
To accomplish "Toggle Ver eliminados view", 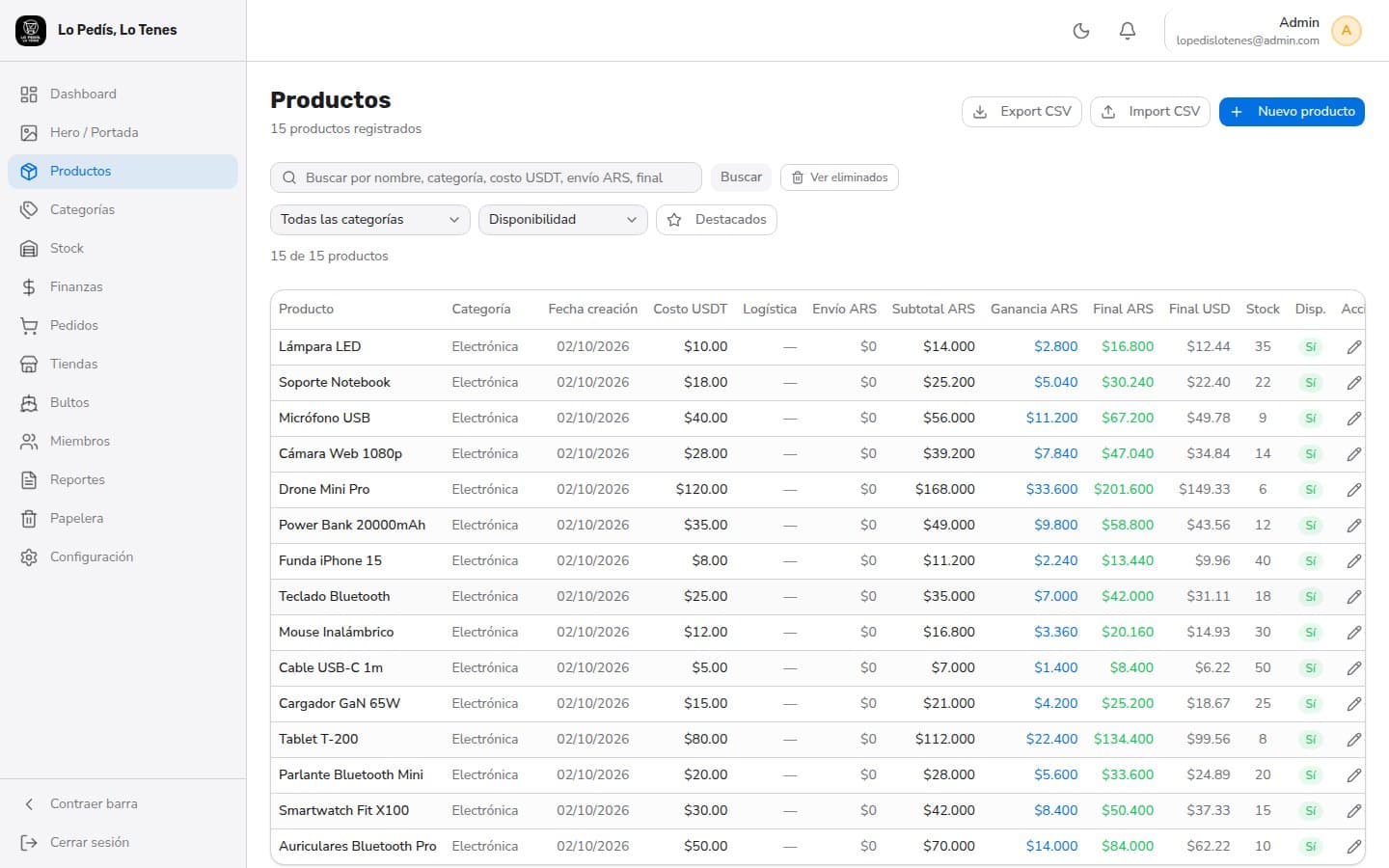I will click(x=839, y=177).
